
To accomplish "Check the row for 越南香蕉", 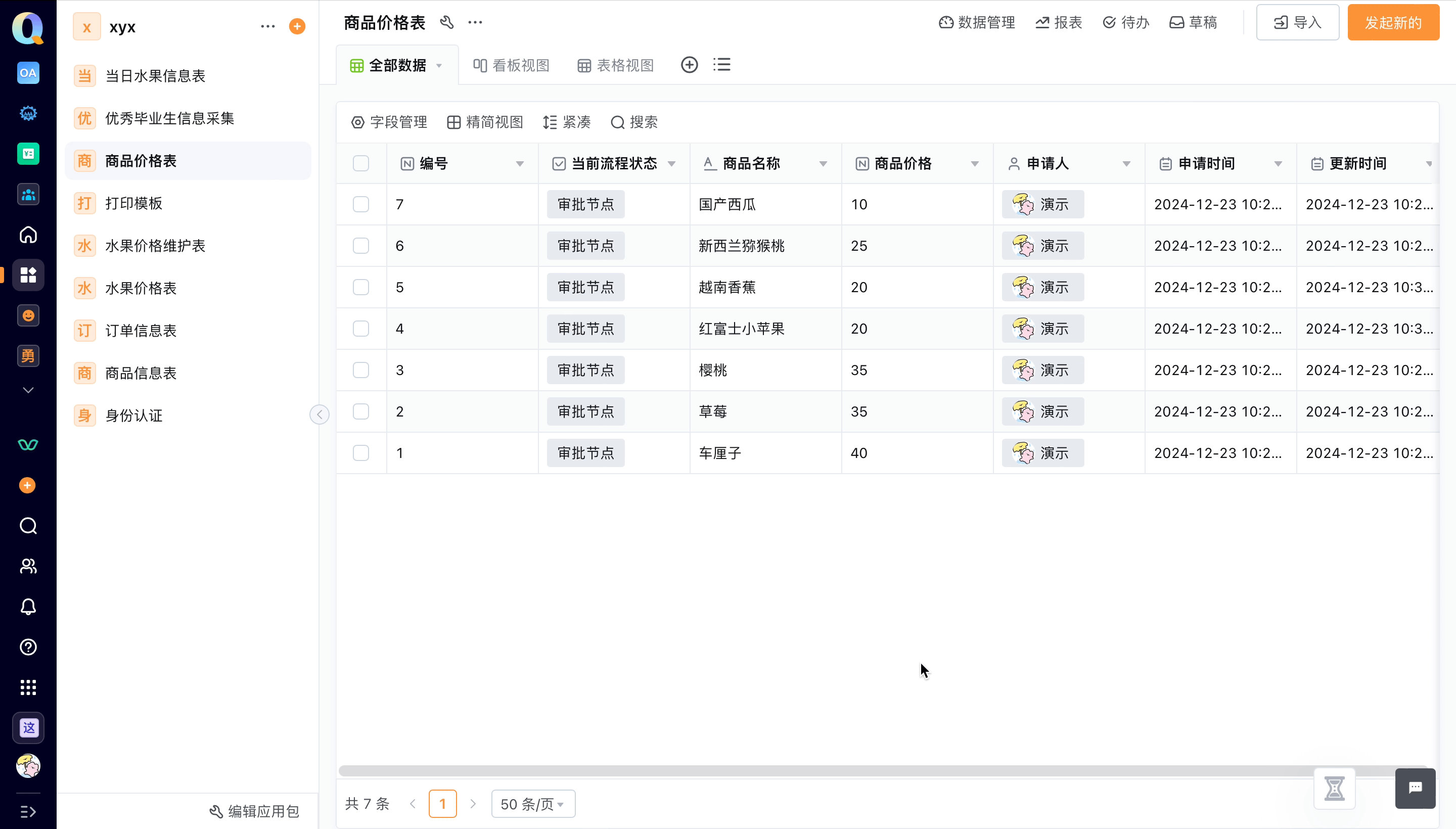I will [361, 287].
